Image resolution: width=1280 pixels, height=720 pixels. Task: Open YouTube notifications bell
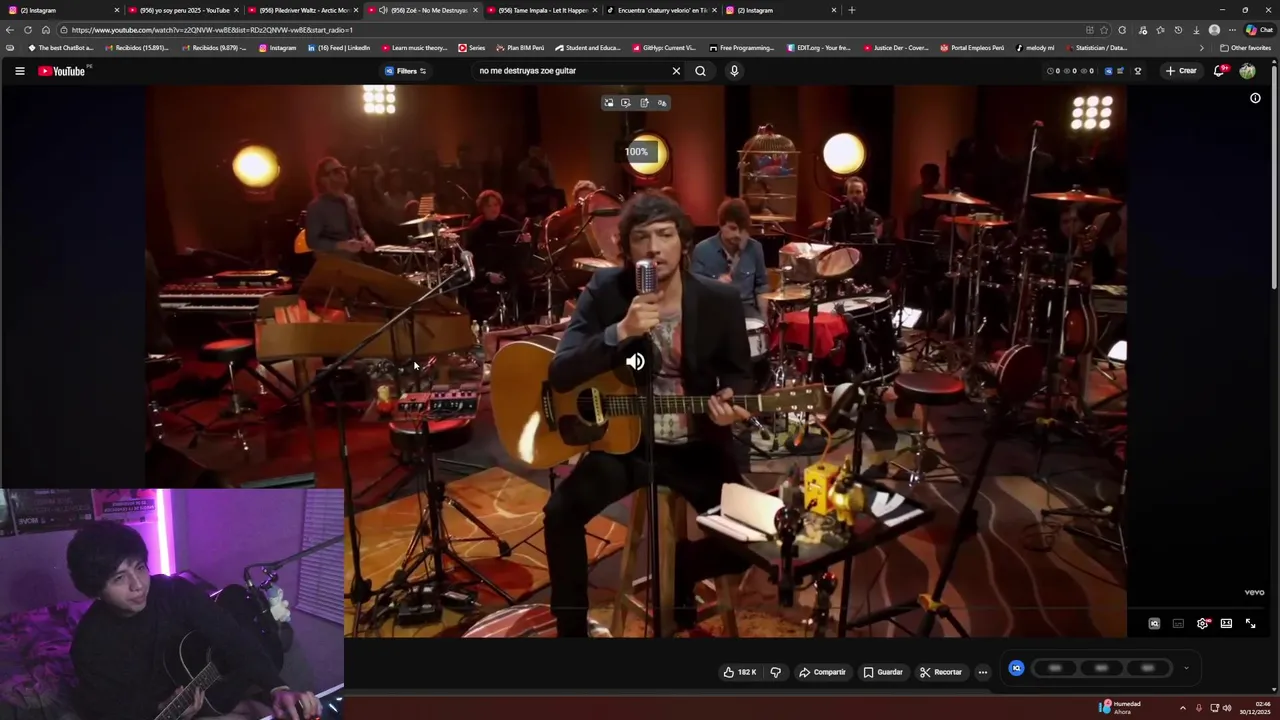click(x=1219, y=71)
